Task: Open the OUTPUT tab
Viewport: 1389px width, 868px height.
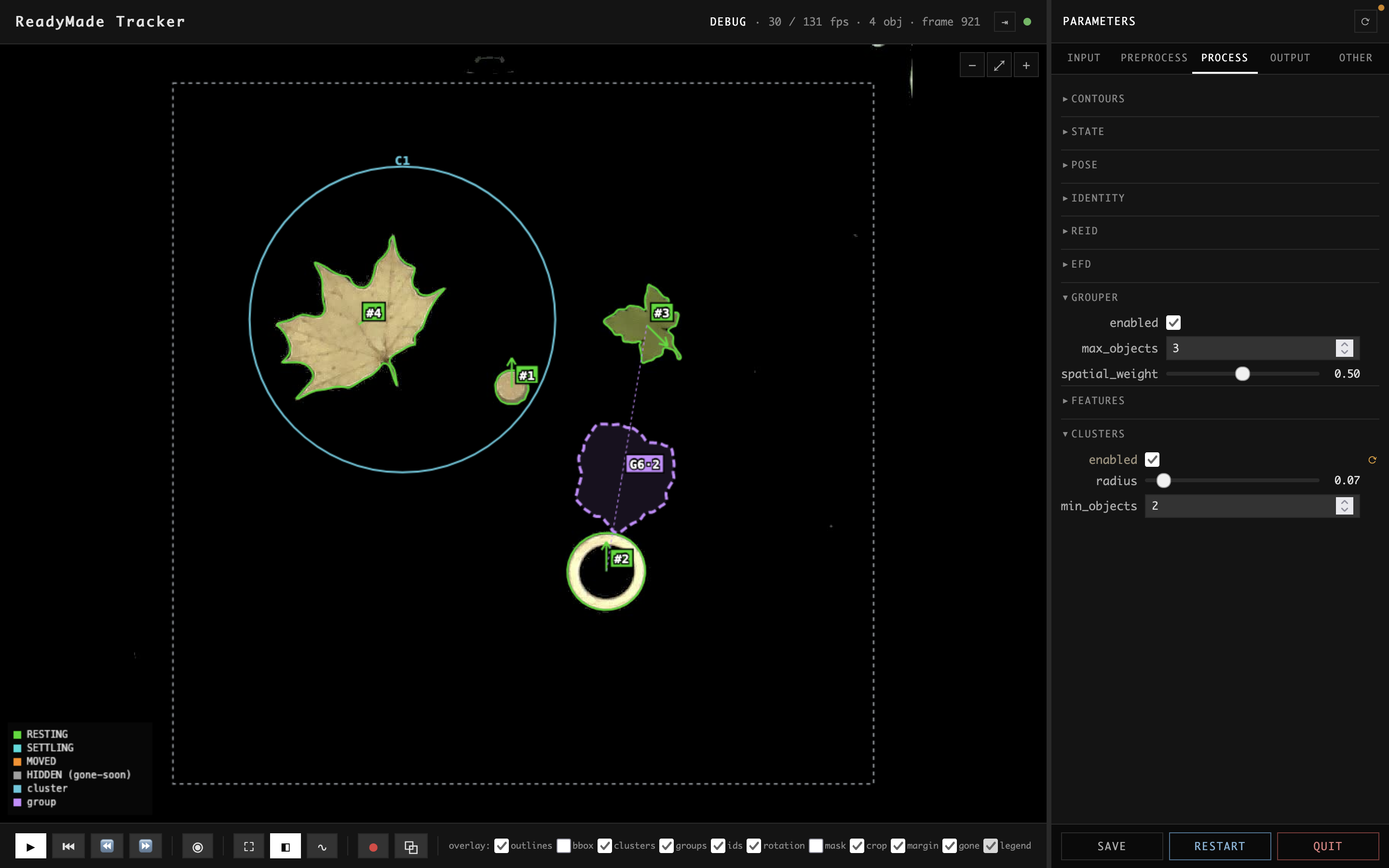Action: click(x=1290, y=58)
